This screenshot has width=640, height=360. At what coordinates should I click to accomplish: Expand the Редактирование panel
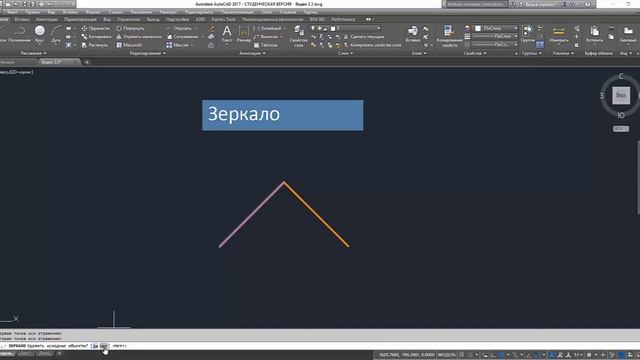click(148, 53)
